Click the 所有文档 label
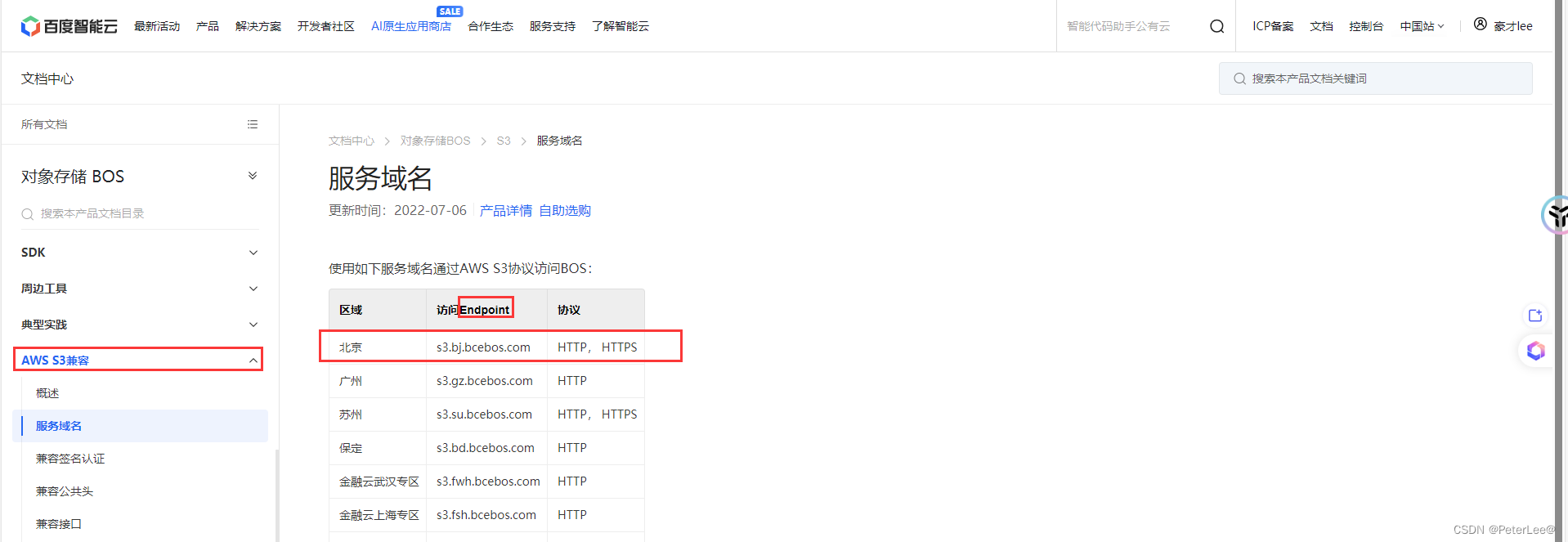Screen dimensions: 1568x542 tap(44, 124)
